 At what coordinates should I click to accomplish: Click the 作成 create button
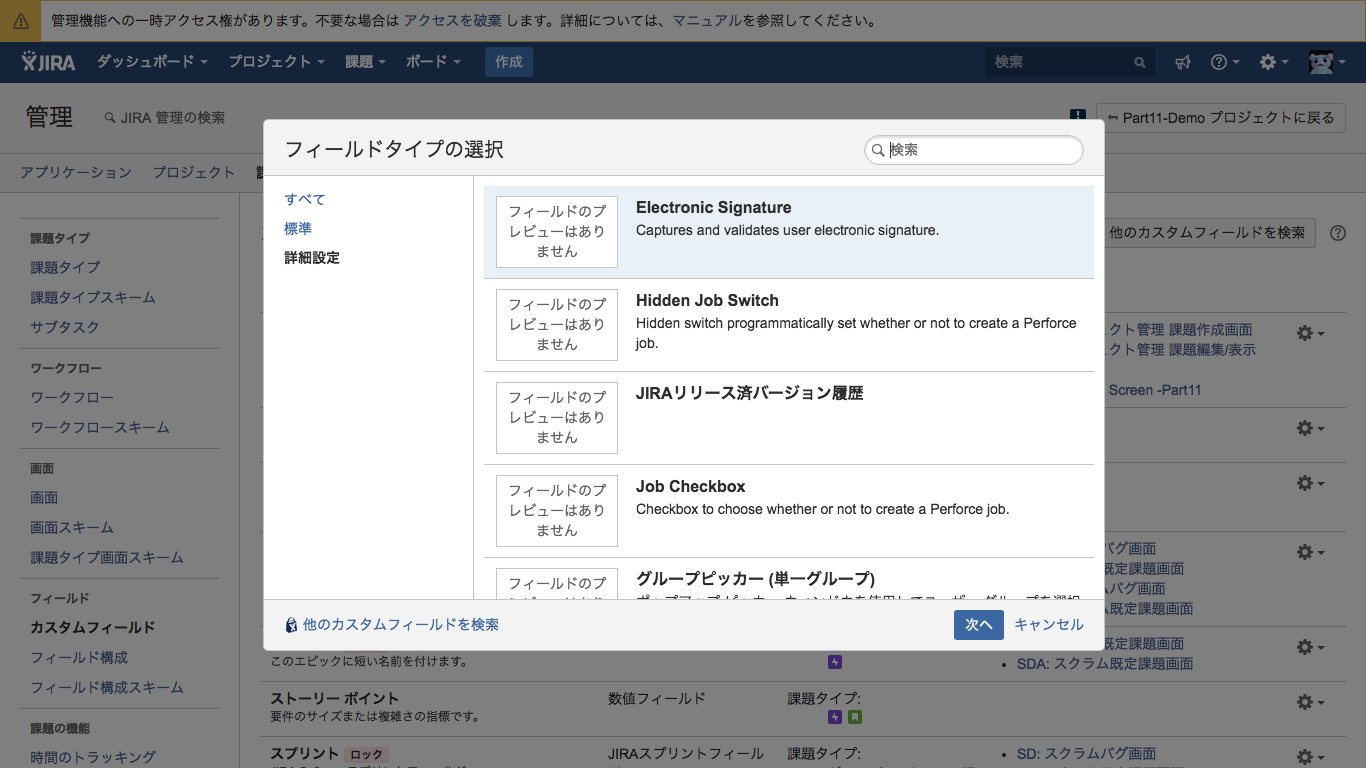pos(509,62)
